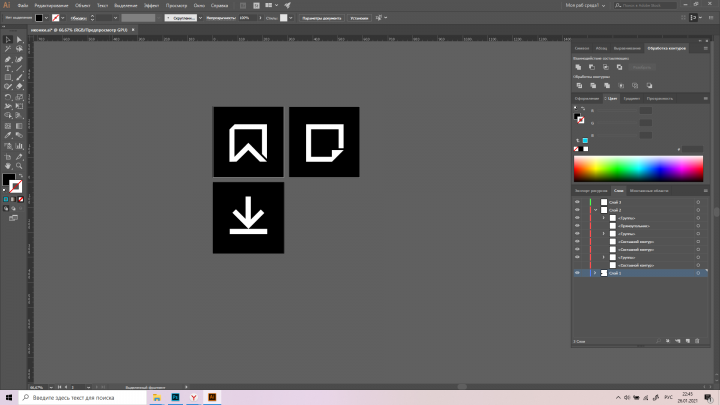This screenshot has height=405, width=720.
Task: Switch to the Градиент tab
Action: coord(632,98)
